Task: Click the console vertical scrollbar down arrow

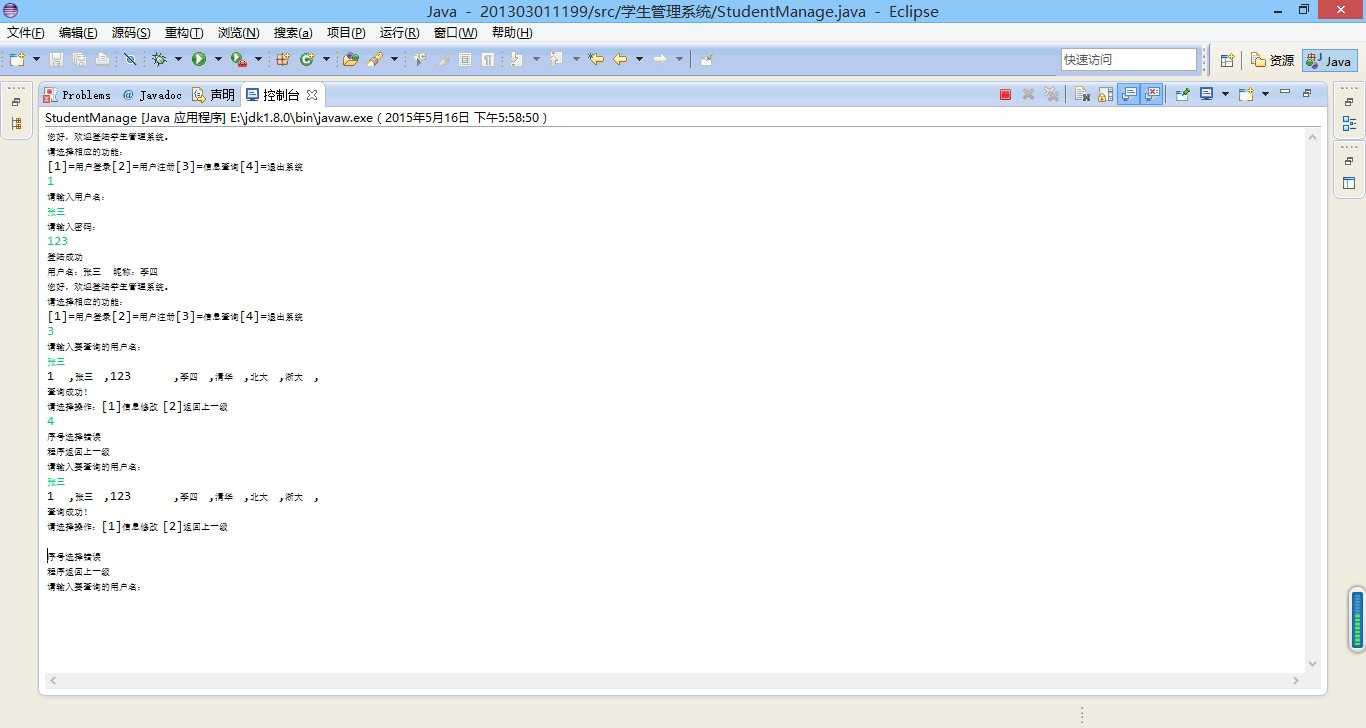Action: coord(1312,663)
